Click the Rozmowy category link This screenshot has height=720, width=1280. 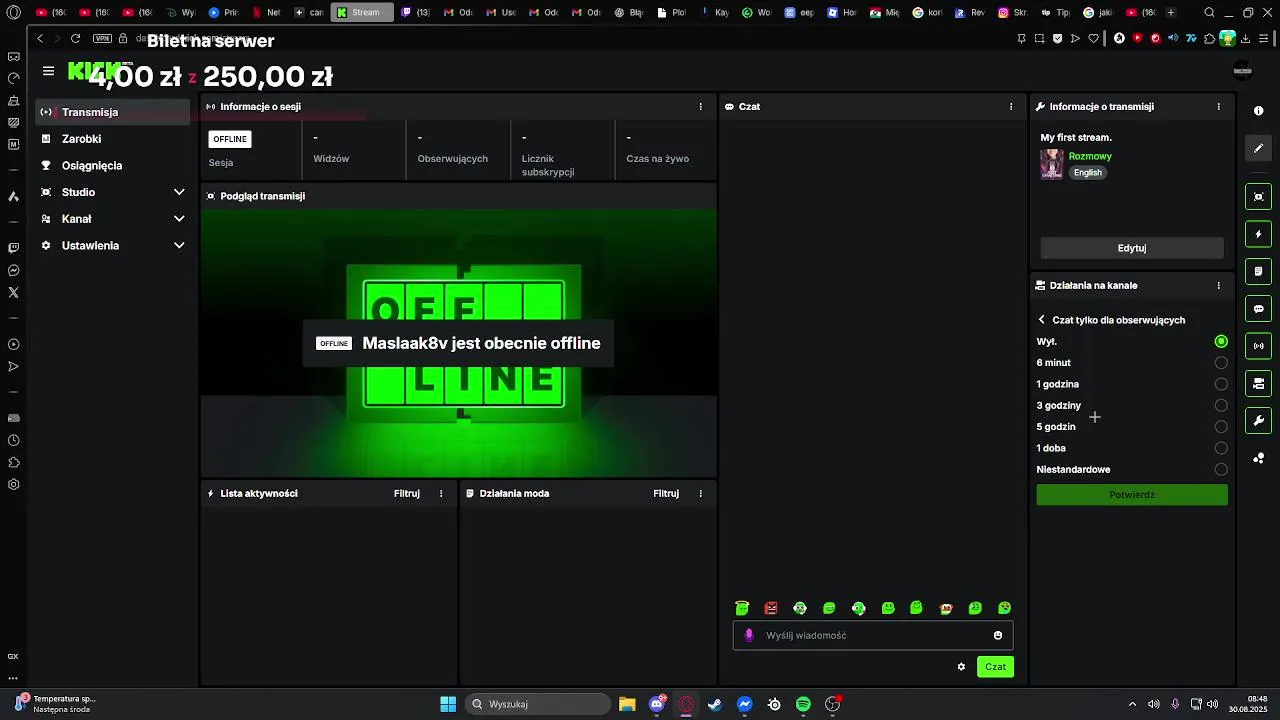pos(1090,156)
